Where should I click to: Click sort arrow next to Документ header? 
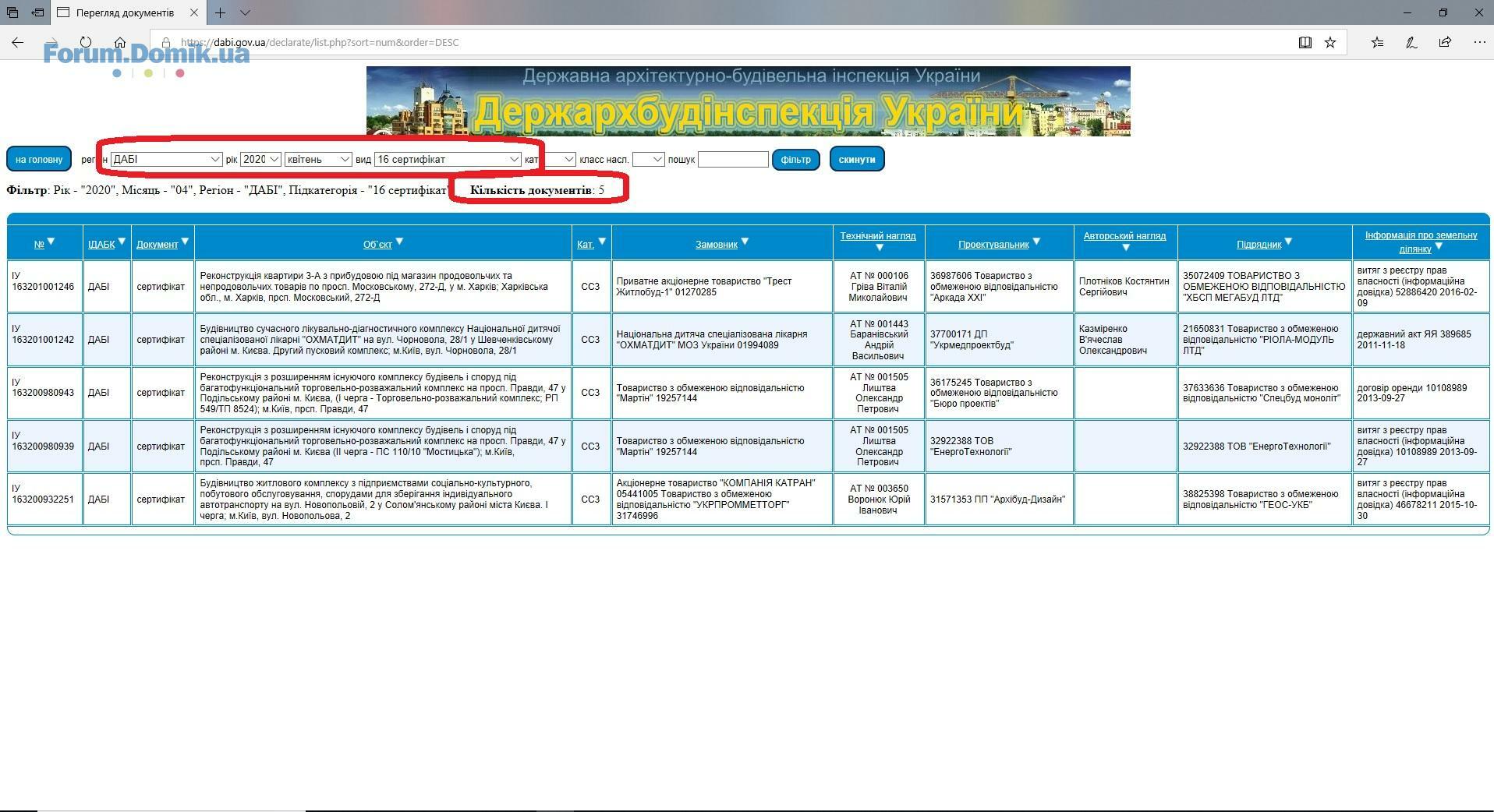[x=185, y=242]
